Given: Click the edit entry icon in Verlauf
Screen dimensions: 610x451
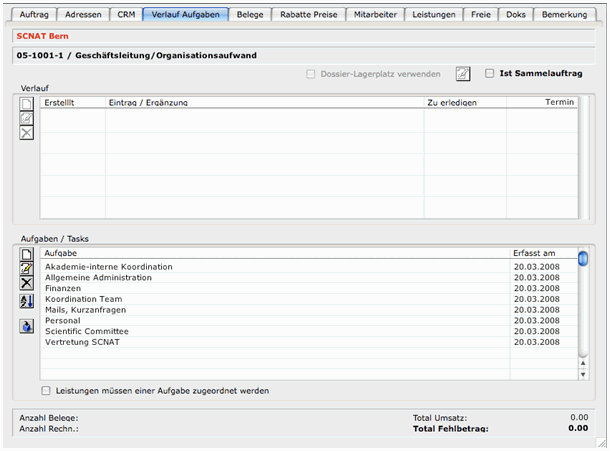Looking at the screenshot, I should click(27, 118).
